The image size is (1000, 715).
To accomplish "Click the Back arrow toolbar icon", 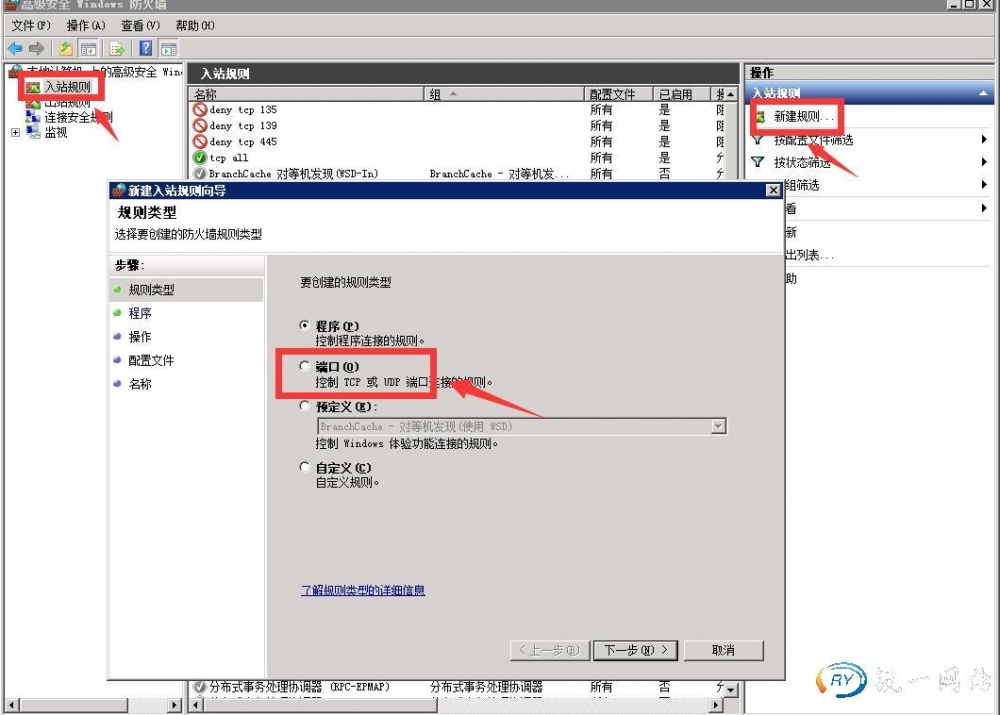I will pos(14,48).
